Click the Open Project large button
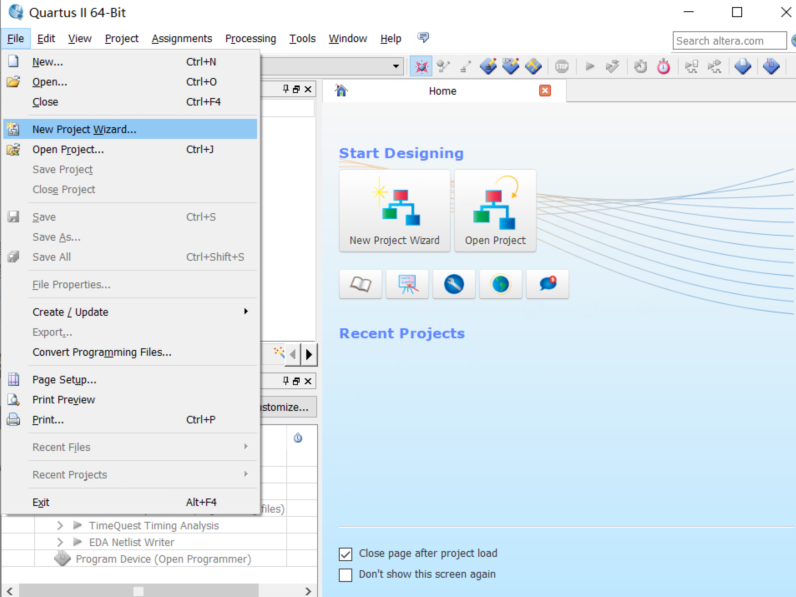Image resolution: width=796 pixels, height=597 pixels. click(495, 211)
